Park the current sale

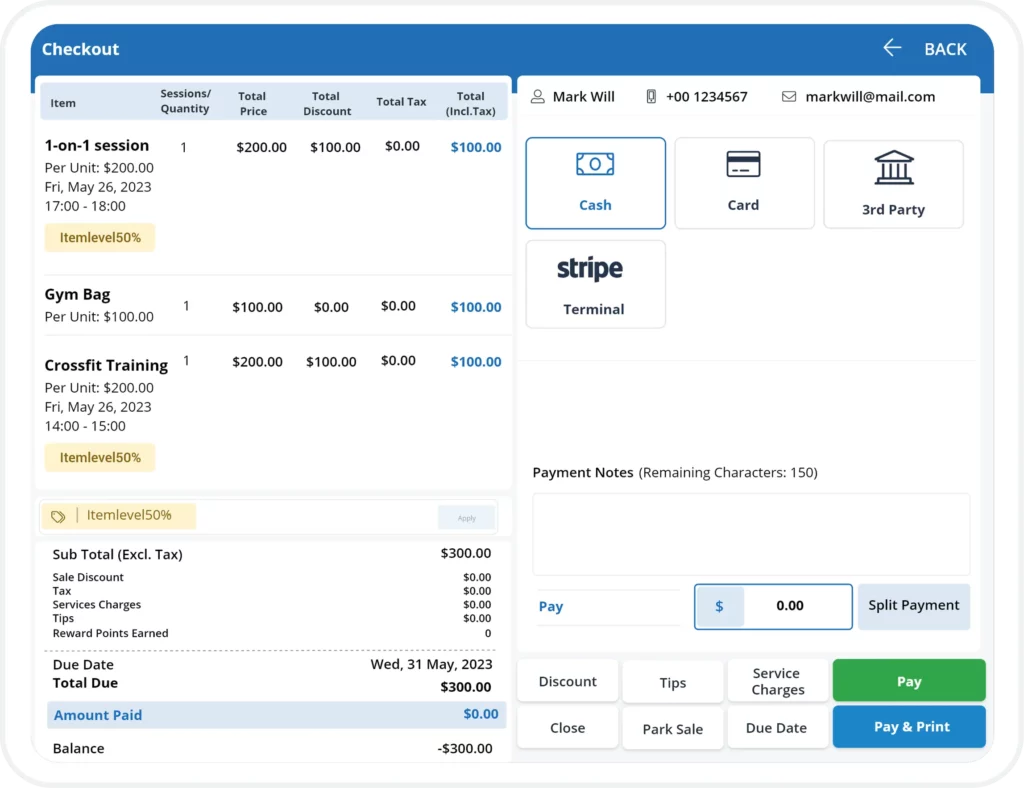pyautogui.click(x=672, y=729)
